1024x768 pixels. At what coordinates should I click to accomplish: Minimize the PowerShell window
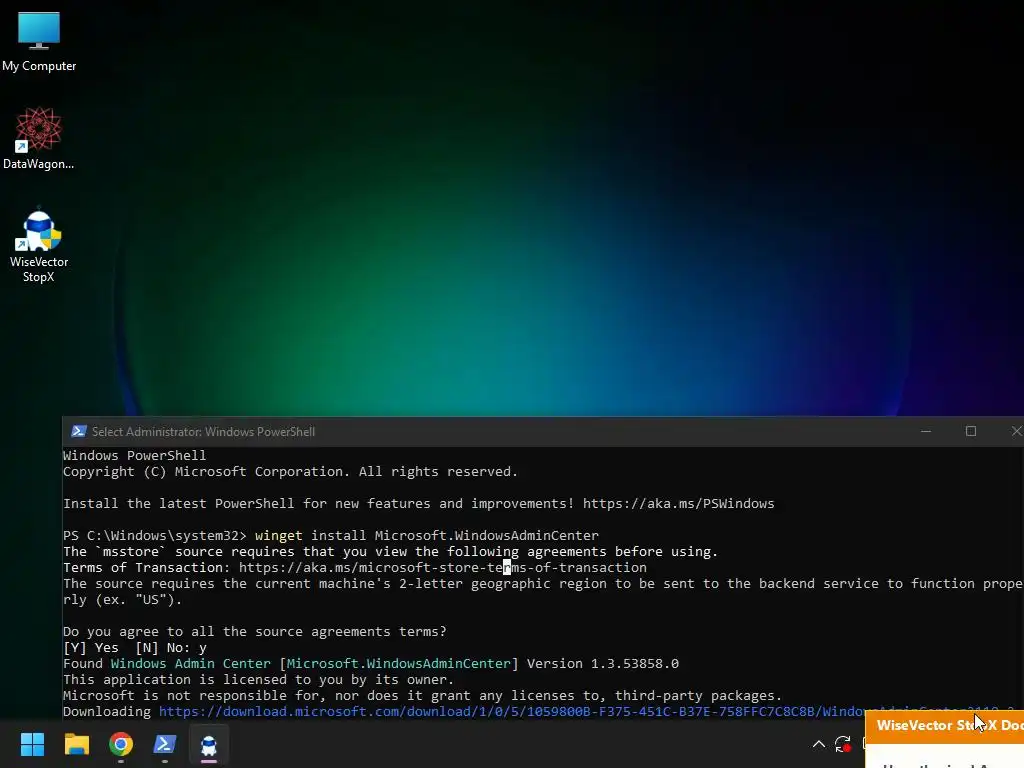coord(925,431)
